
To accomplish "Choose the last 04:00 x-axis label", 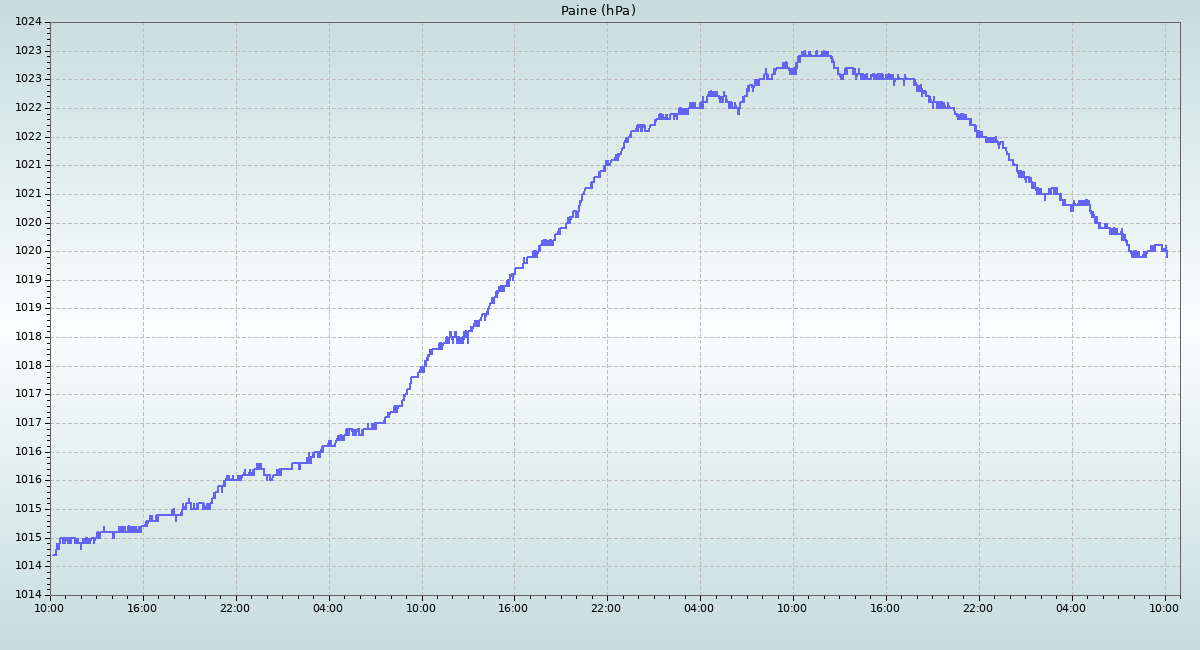I will pos(1072,607).
